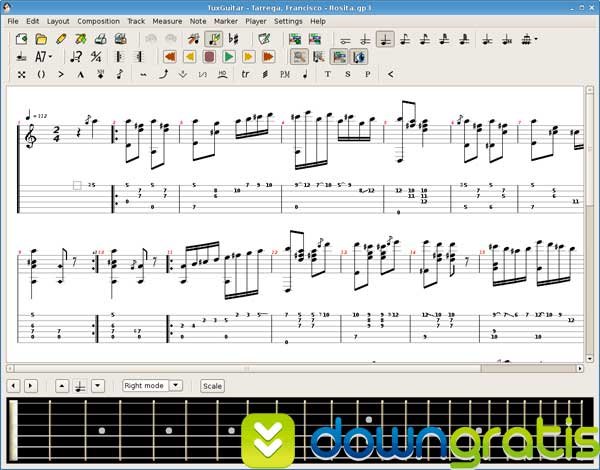600x470 pixels.
Task: Open the chord A7 dropdown
Action: tap(44, 57)
